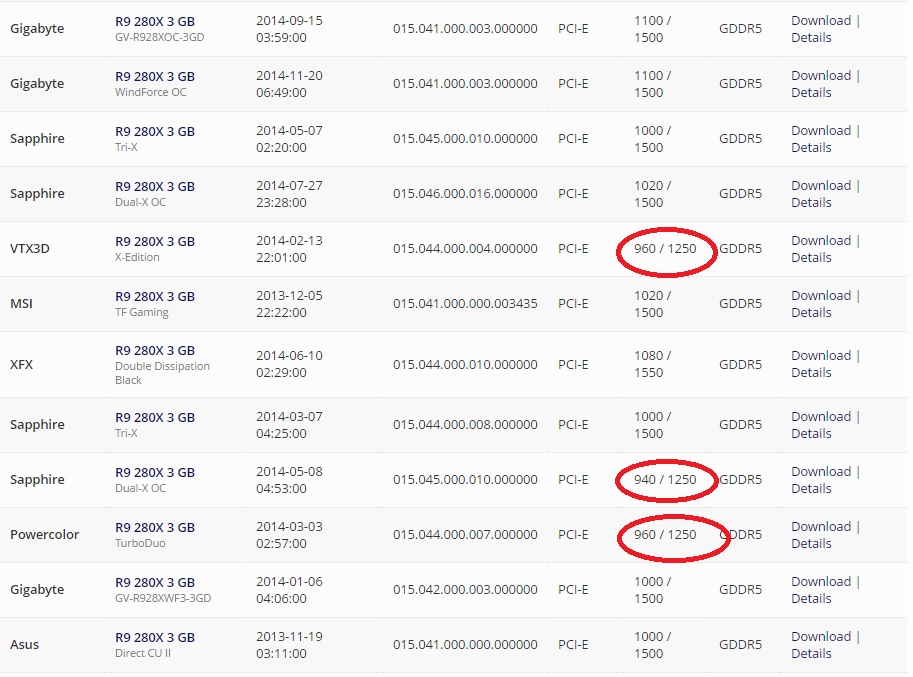
Task: Download the Asus Direct CU II BIOS
Action: coord(820,637)
